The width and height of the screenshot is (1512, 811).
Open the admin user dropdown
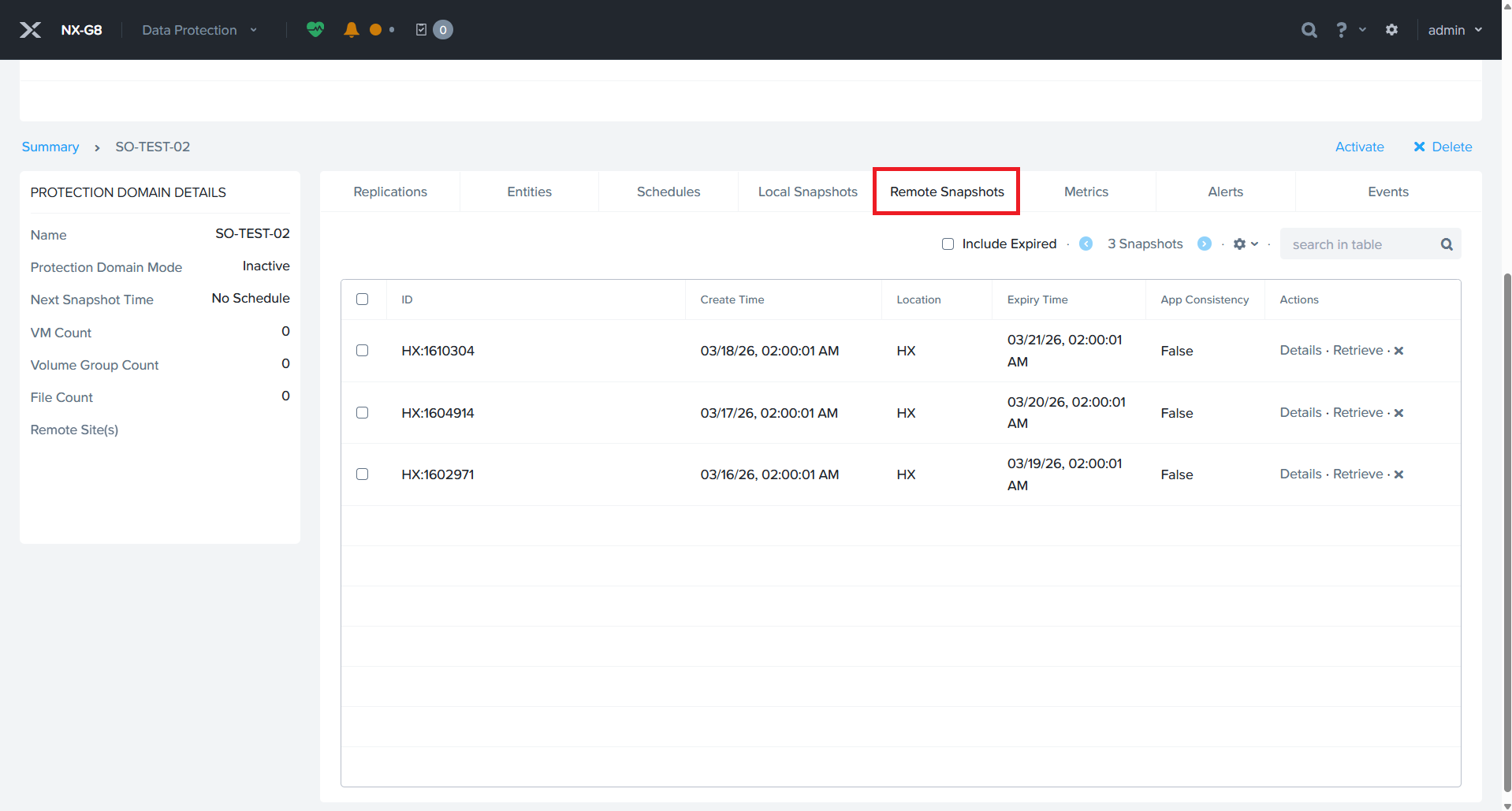coord(1454,30)
